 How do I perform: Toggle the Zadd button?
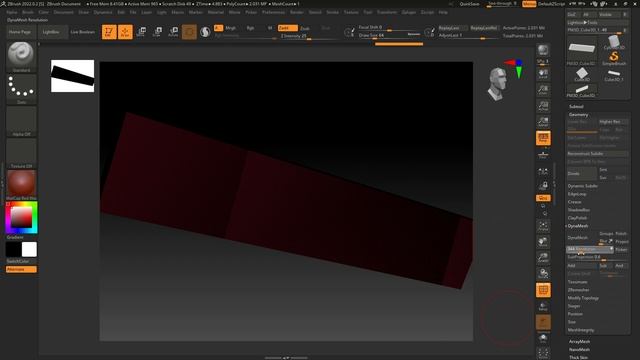(287, 28)
